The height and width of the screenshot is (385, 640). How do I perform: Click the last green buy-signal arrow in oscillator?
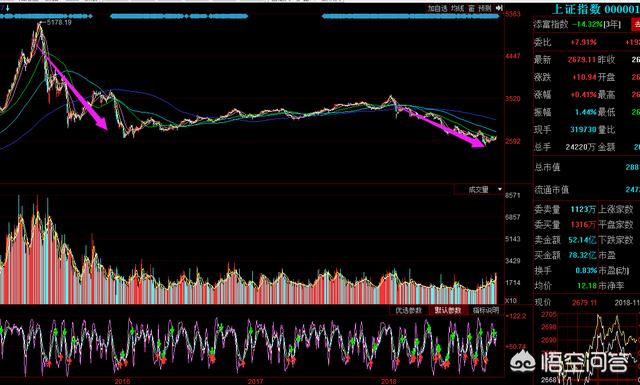pos(494,334)
